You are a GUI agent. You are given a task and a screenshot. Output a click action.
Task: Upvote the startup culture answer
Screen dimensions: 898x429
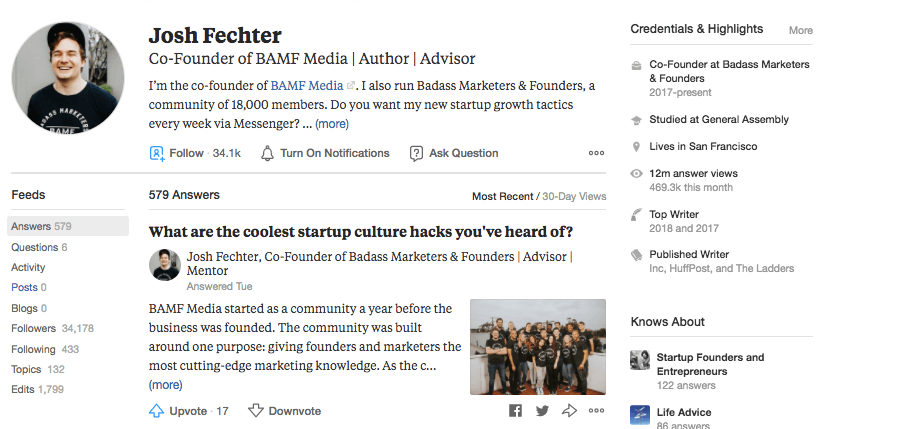pos(157,411)
